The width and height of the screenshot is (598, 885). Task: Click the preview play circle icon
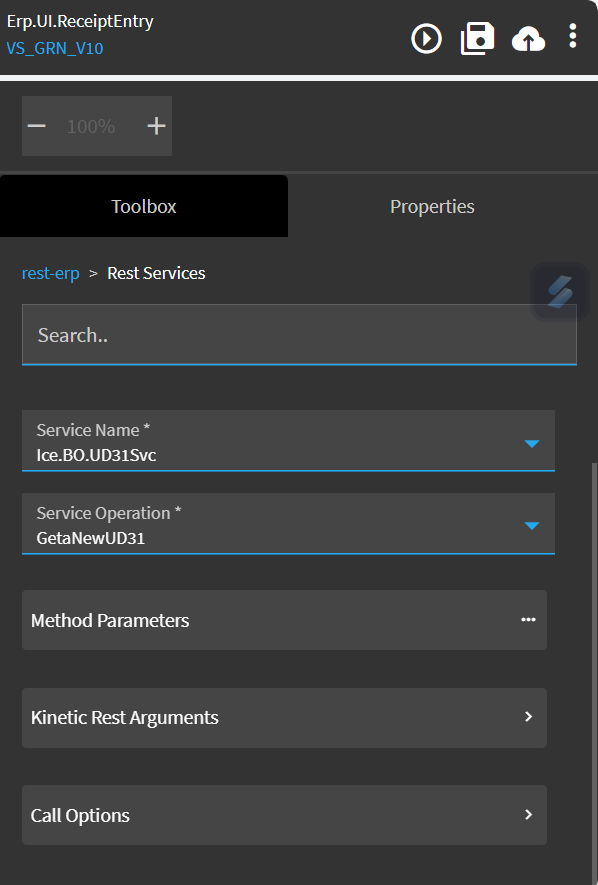(x=426, y=39)
